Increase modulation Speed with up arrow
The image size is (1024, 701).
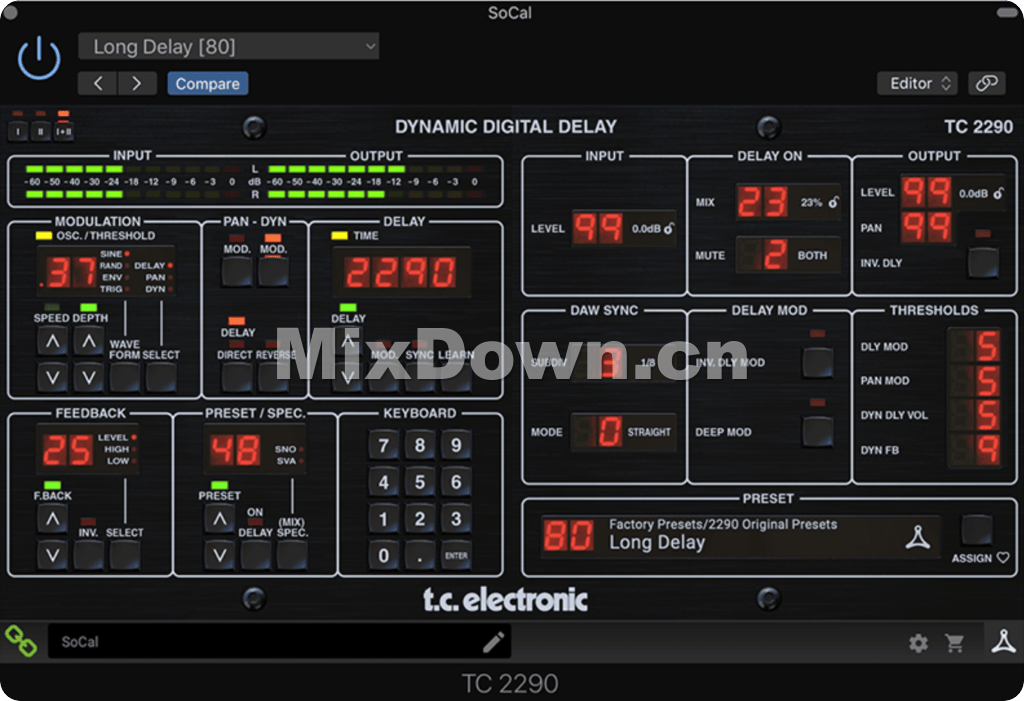coord(52,341)
